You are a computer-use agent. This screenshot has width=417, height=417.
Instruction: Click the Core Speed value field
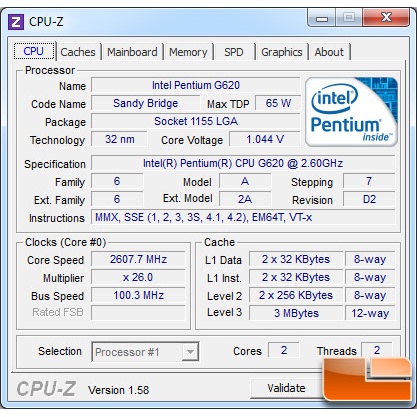tap(138, 259)
